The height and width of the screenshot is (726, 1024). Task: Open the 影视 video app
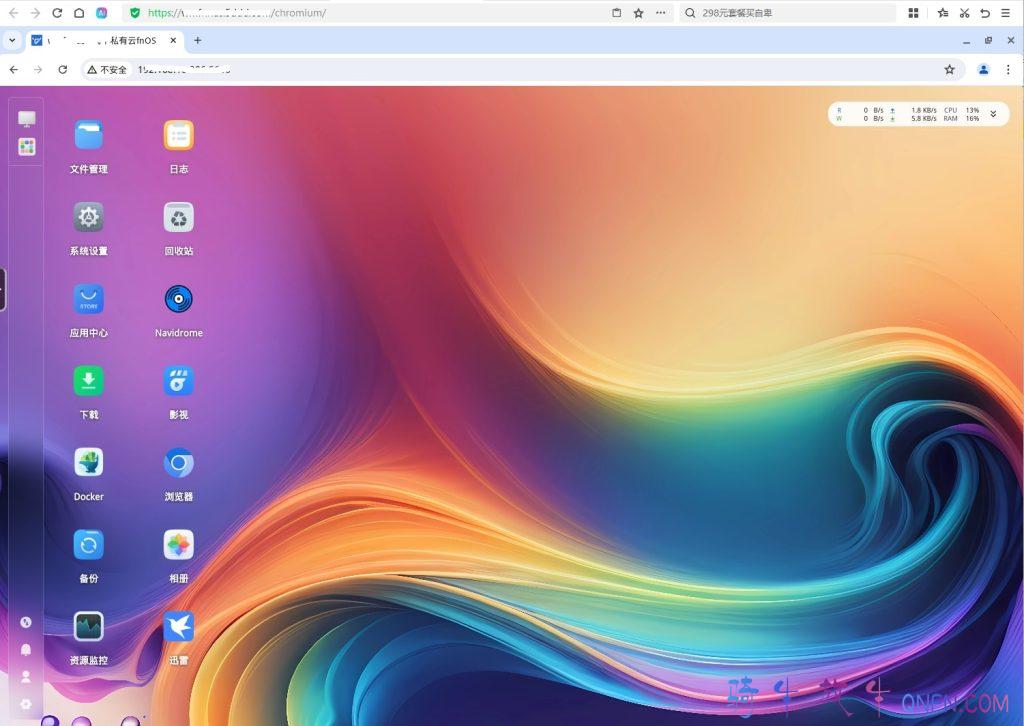178,382
